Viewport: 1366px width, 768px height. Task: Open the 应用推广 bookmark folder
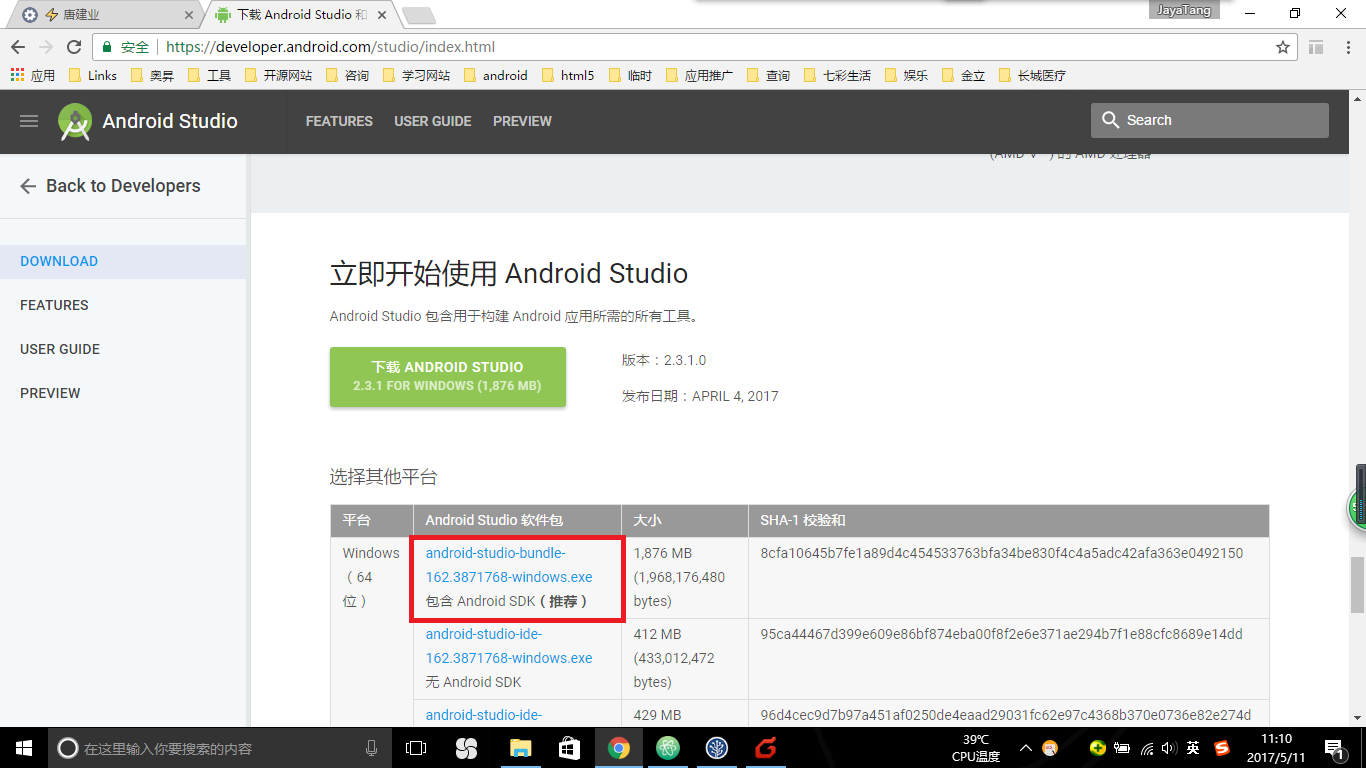pos(699,75)
